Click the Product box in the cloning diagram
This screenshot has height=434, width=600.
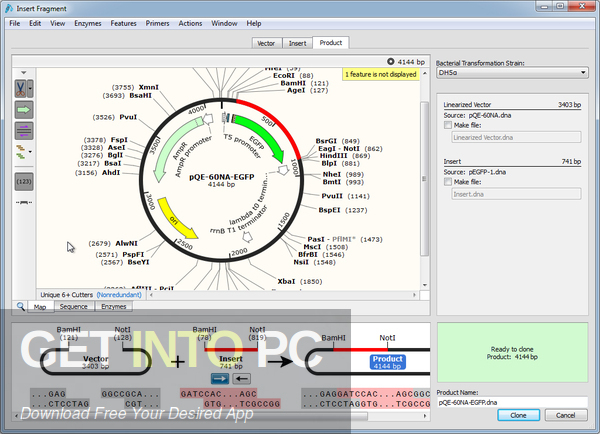[x=388, y=362]
